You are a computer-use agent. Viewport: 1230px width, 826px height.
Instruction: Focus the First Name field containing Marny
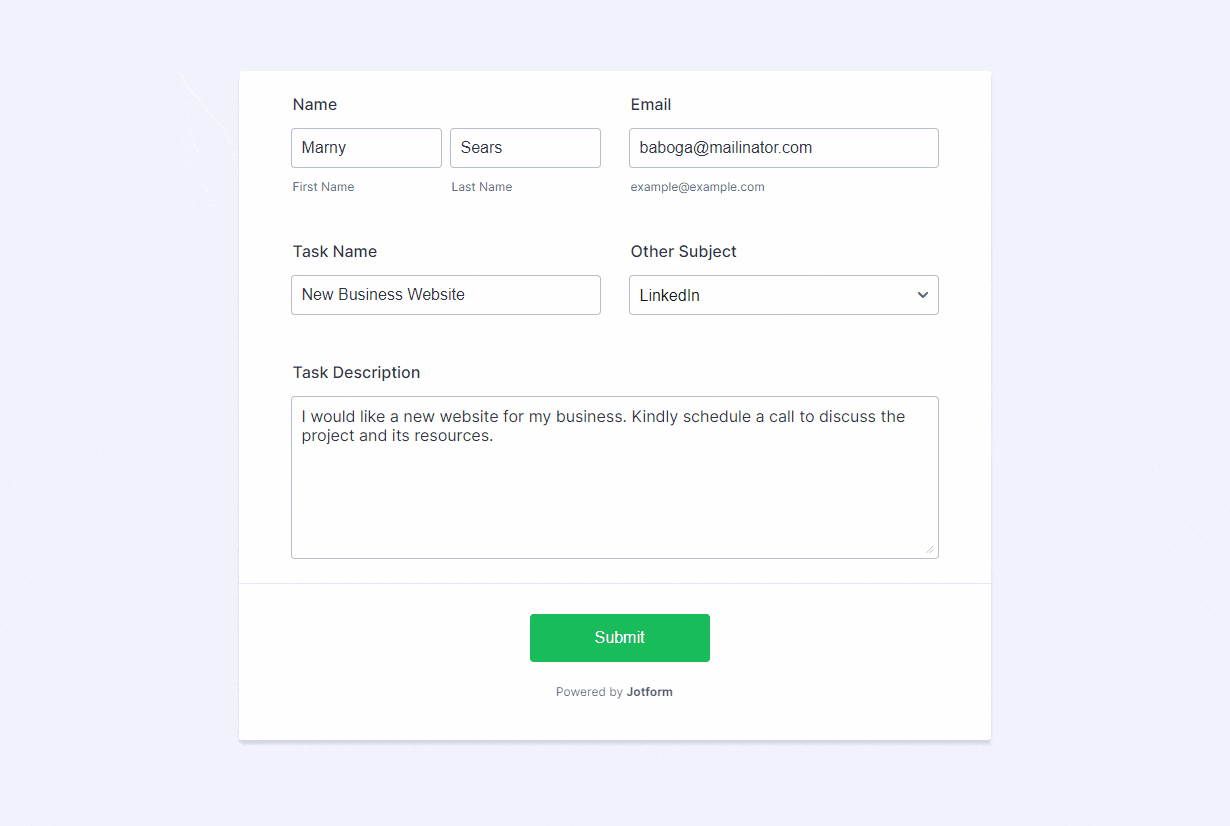(366, 148)
